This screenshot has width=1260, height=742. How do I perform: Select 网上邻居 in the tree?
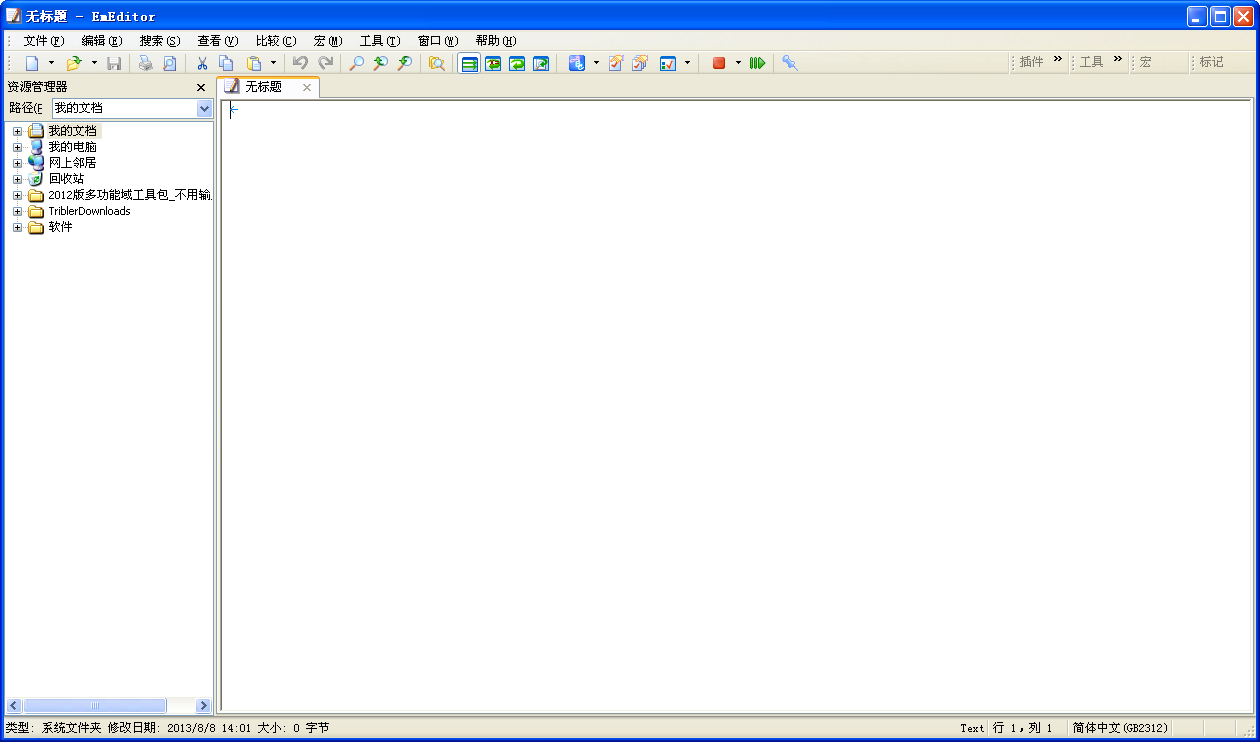[73, 163]
